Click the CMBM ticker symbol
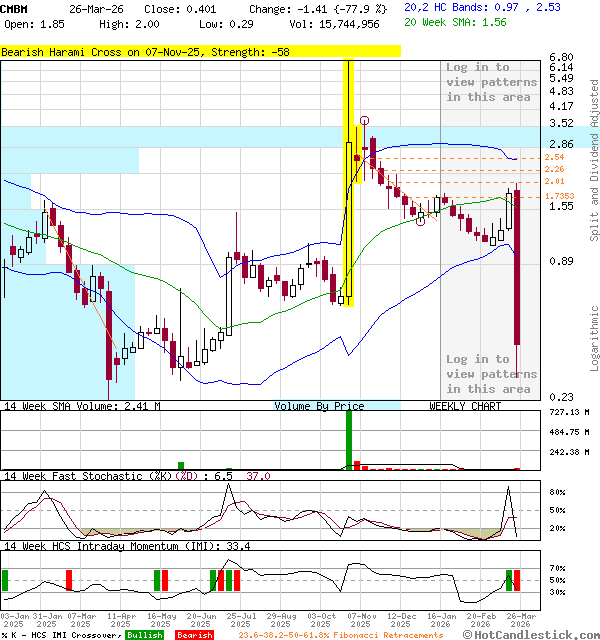 tap(15, 8)
